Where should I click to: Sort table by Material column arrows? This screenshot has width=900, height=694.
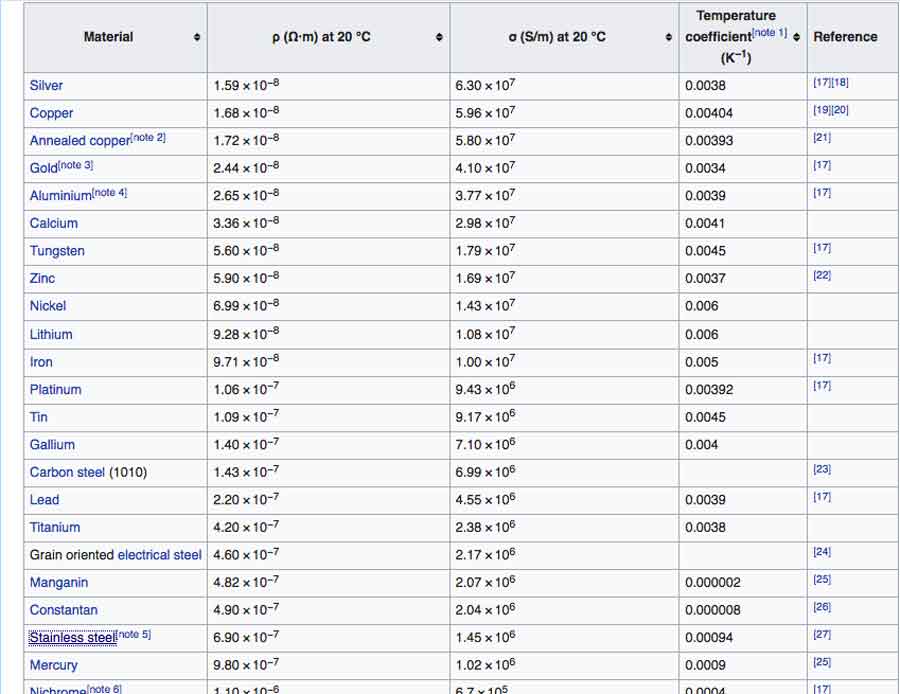197,37
